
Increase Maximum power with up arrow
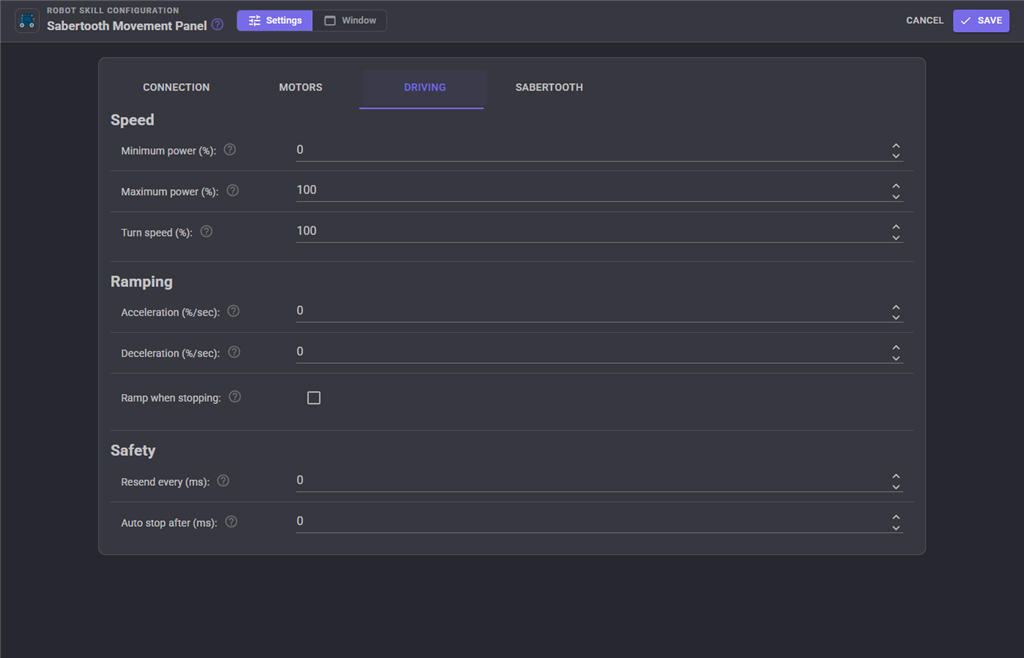(896, 186)
